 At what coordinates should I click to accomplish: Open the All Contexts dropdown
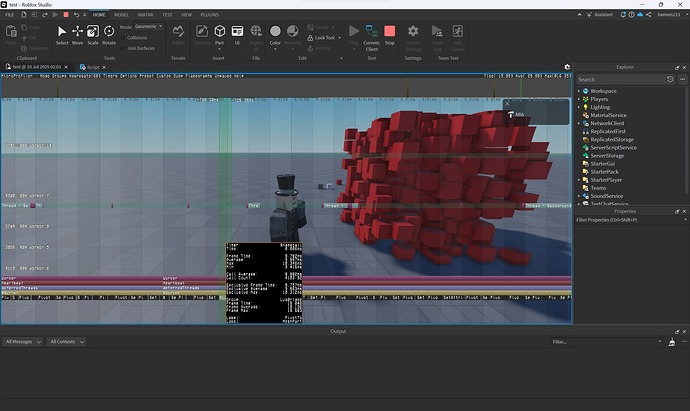[x=66, y=342]
